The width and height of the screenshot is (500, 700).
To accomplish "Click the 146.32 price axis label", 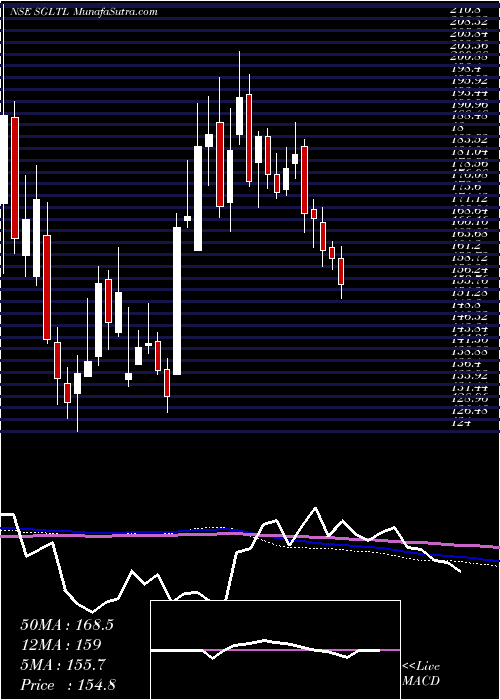I will (470, 317).
